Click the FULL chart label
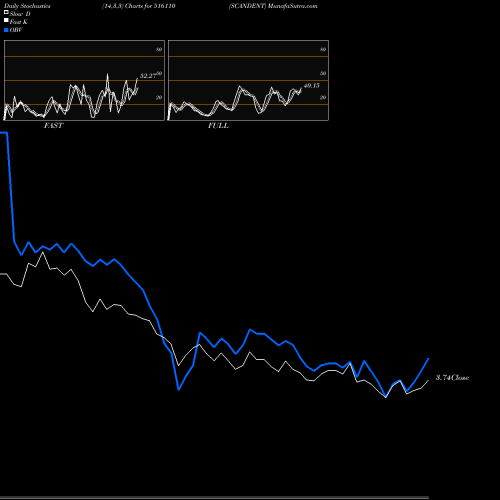The height and width of the screenshot is (500, 500). 218,126
